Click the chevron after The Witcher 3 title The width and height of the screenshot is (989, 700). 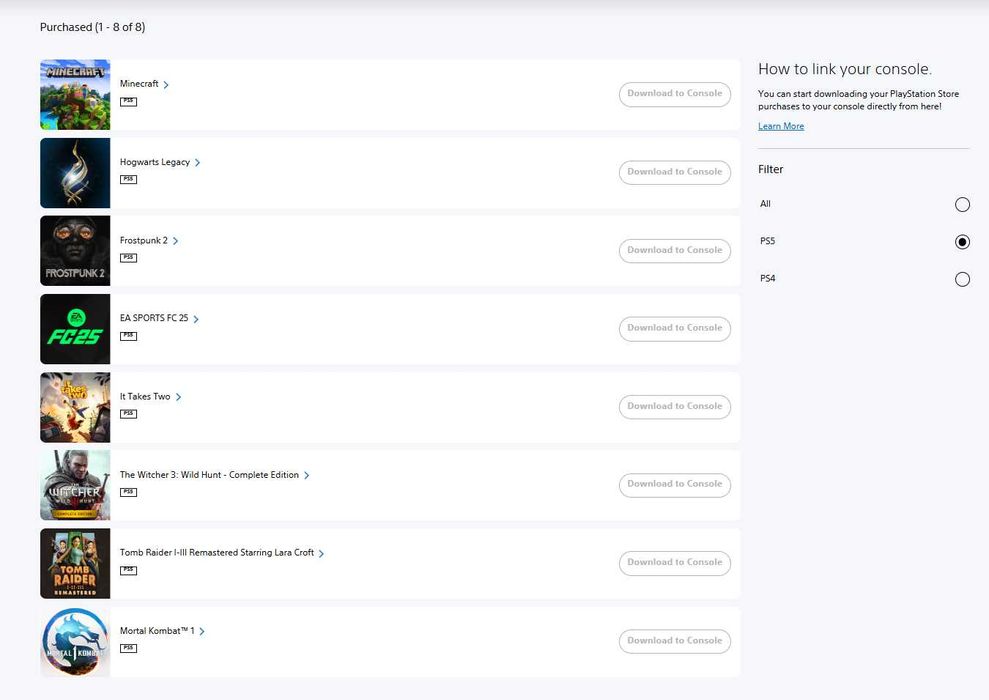point(307,475)
